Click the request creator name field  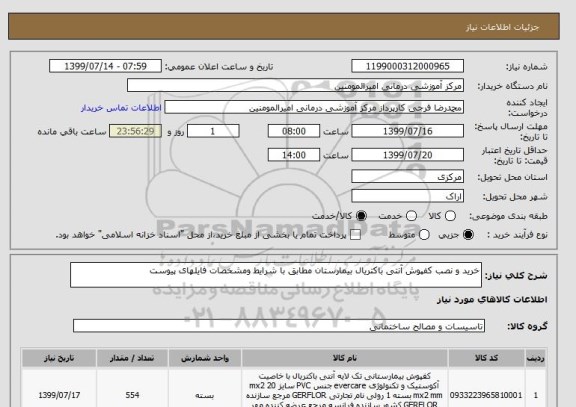click(314, 107)
